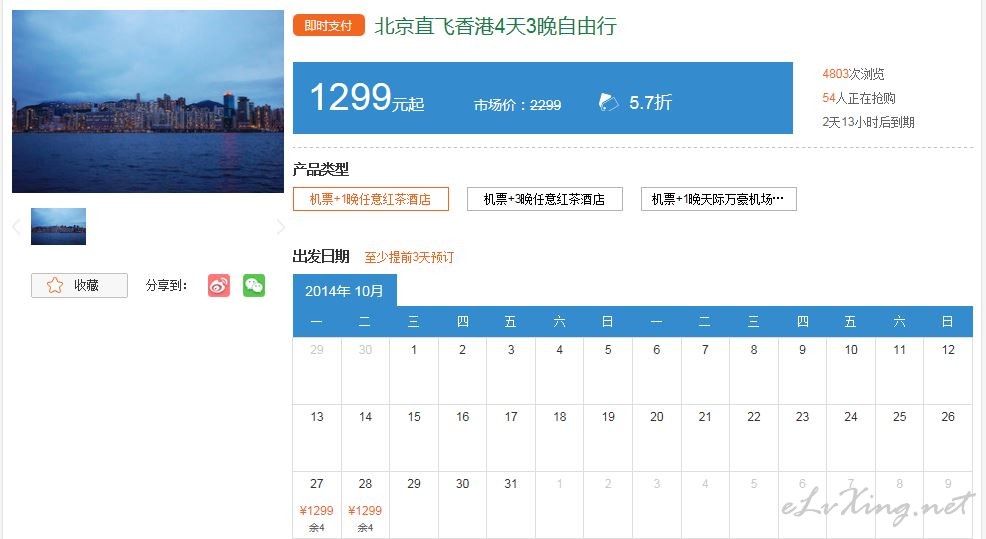The image size is (986, 539).
Task: Open the large Hong Kong skyline photo
Action: (148, 101)
